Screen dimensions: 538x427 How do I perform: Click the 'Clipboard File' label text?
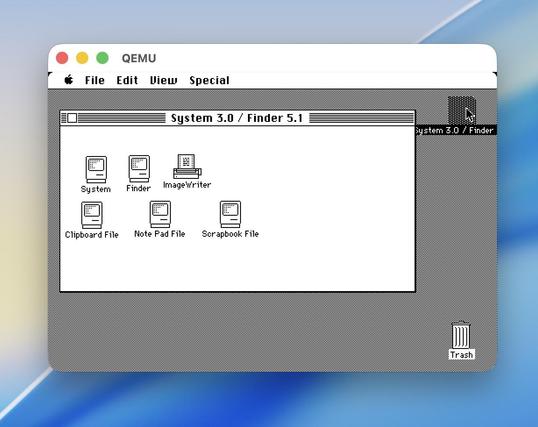tap(92, 235)
